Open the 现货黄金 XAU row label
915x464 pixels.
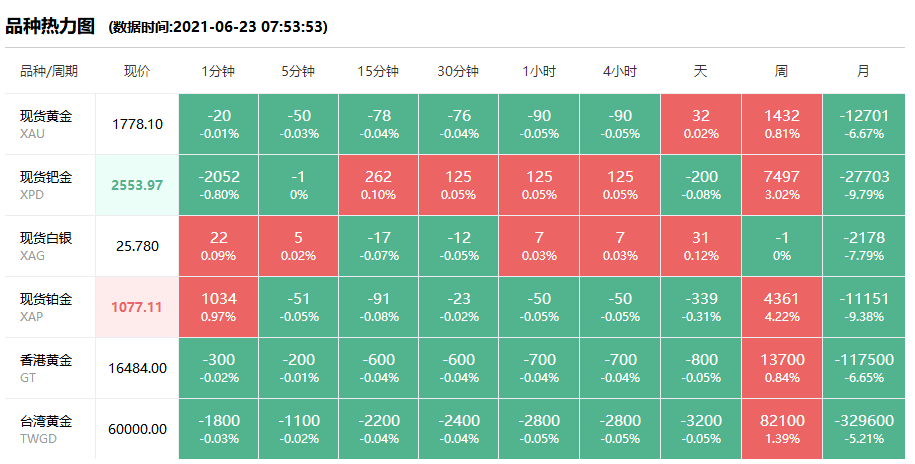tap(48, 124)
